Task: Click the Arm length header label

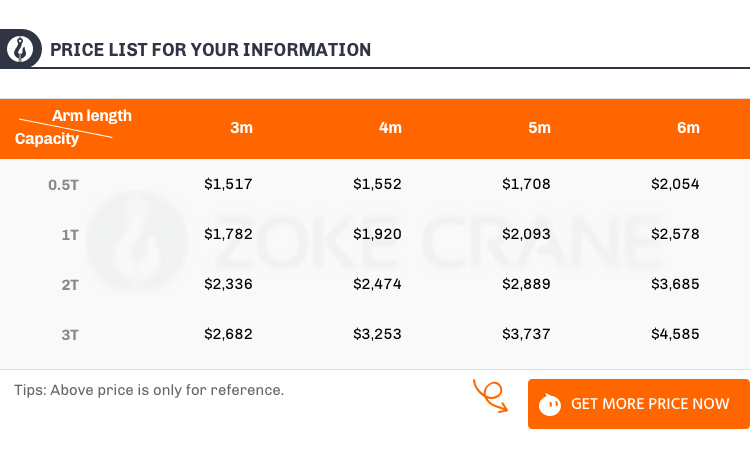Action: click(92, 116)
